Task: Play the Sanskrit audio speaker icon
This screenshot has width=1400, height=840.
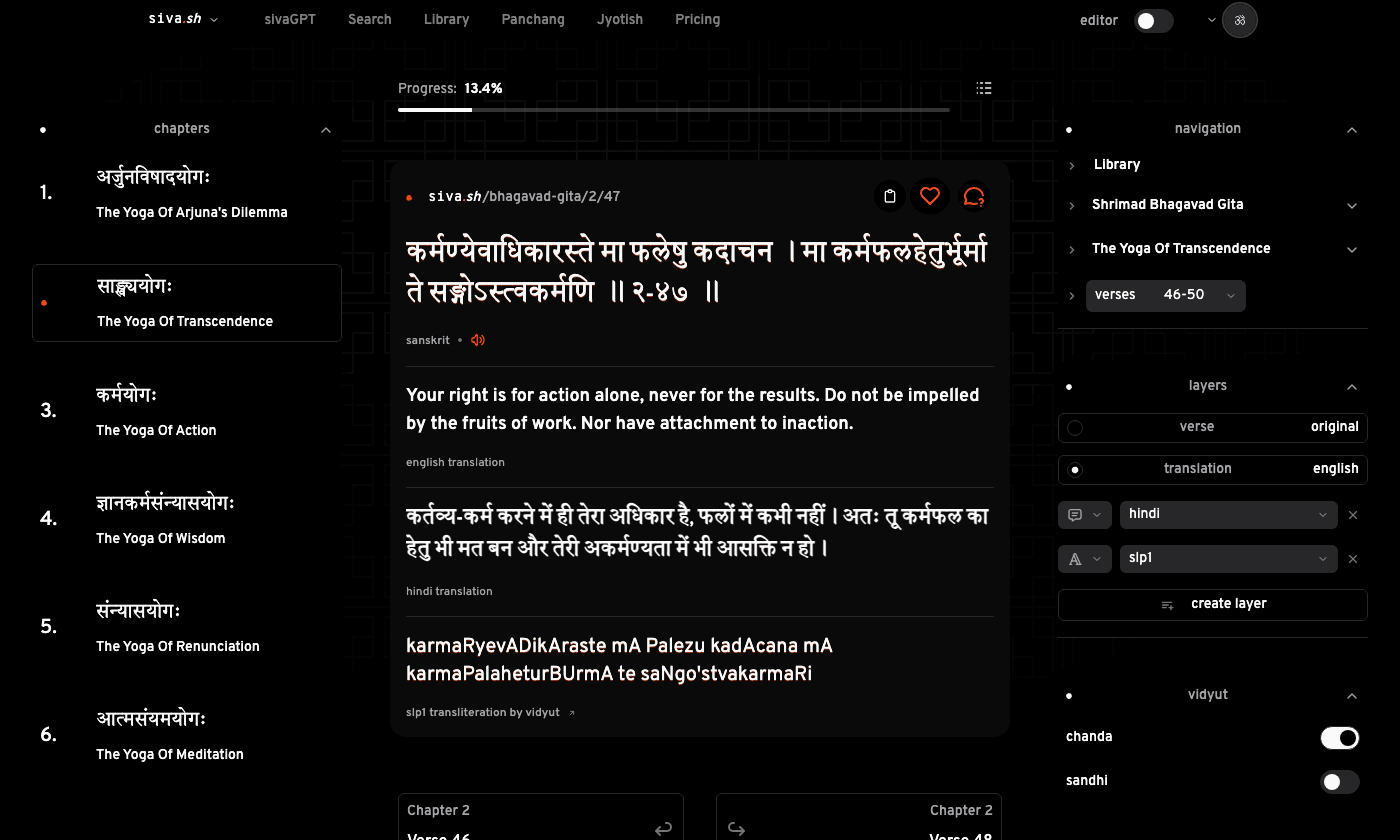Action: tap(478, 340)
